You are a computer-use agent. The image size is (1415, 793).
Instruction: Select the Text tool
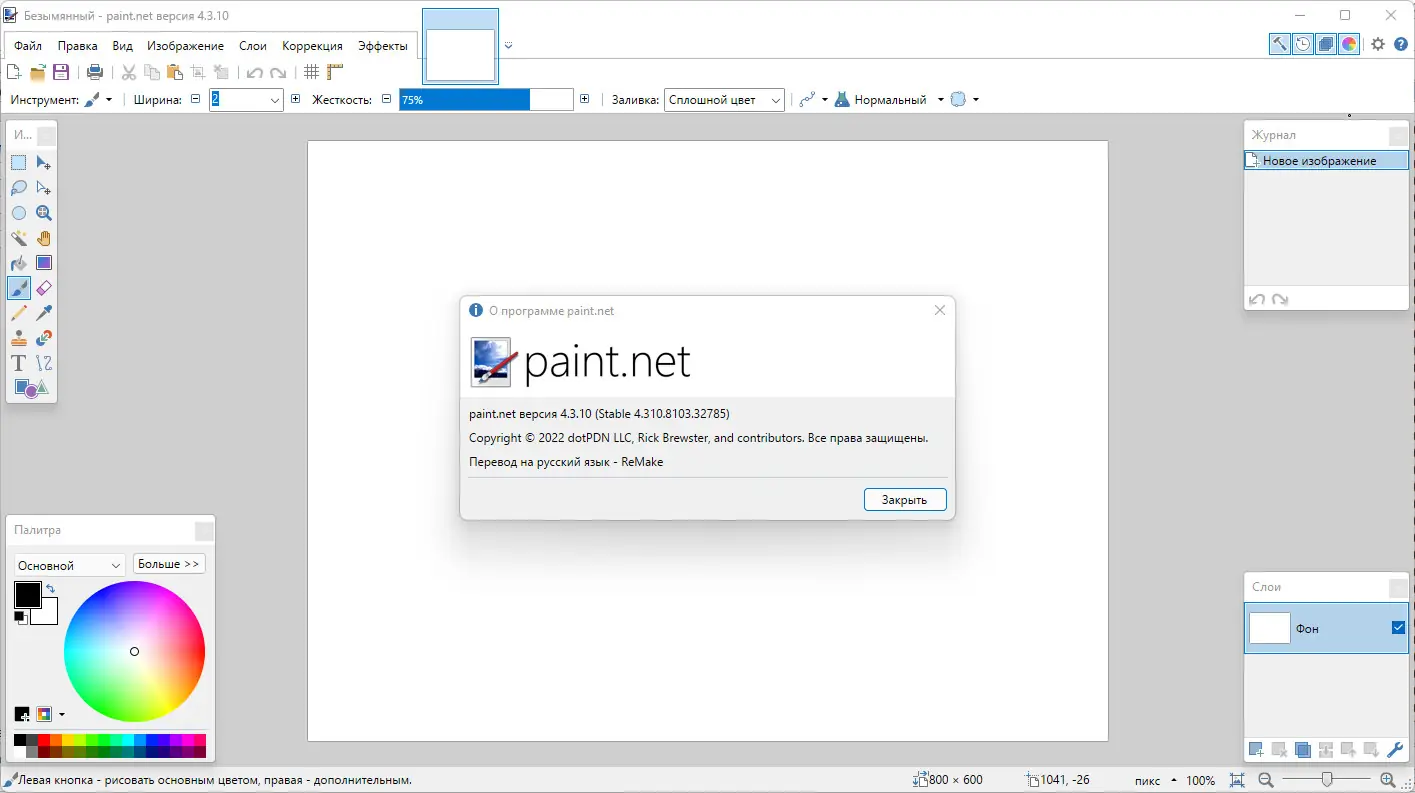click(x=19, y=363)
